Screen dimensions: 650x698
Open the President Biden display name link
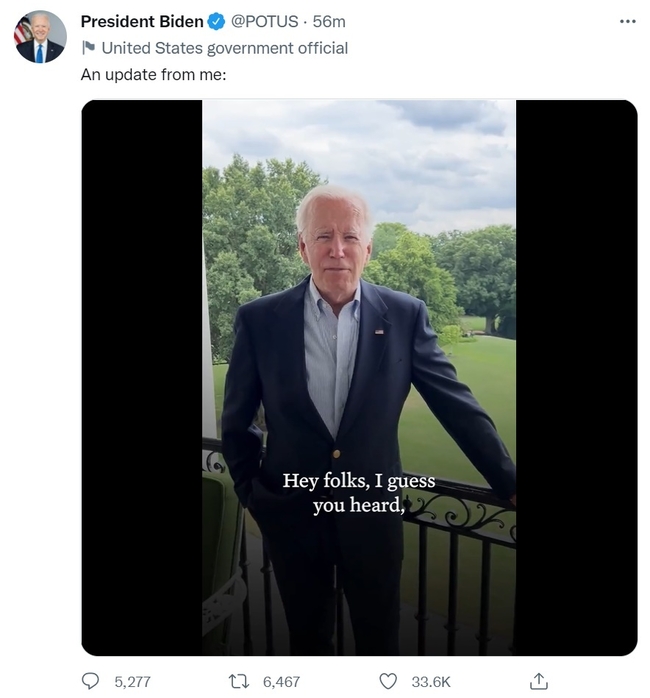point(141,21)
